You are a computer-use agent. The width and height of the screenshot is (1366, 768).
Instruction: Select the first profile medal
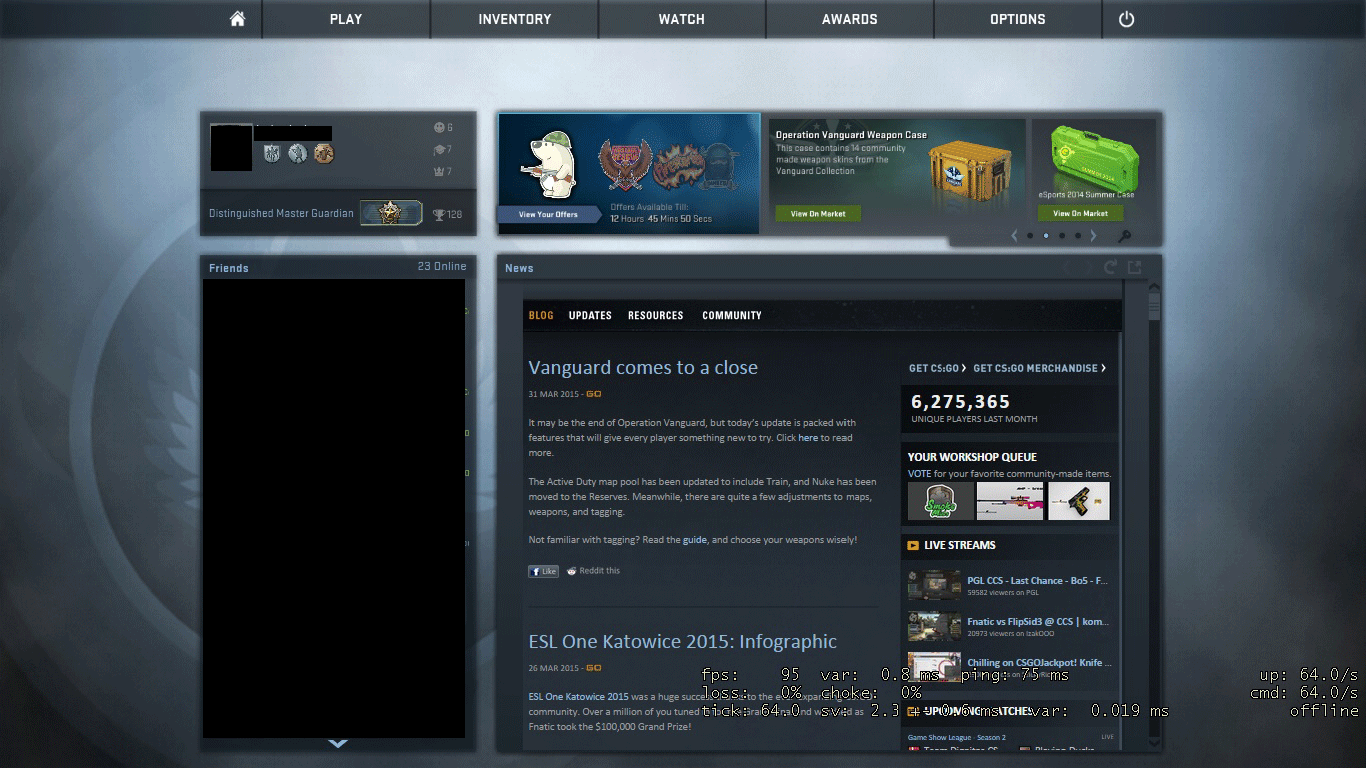pyautogui.click(x=272, y=153)
